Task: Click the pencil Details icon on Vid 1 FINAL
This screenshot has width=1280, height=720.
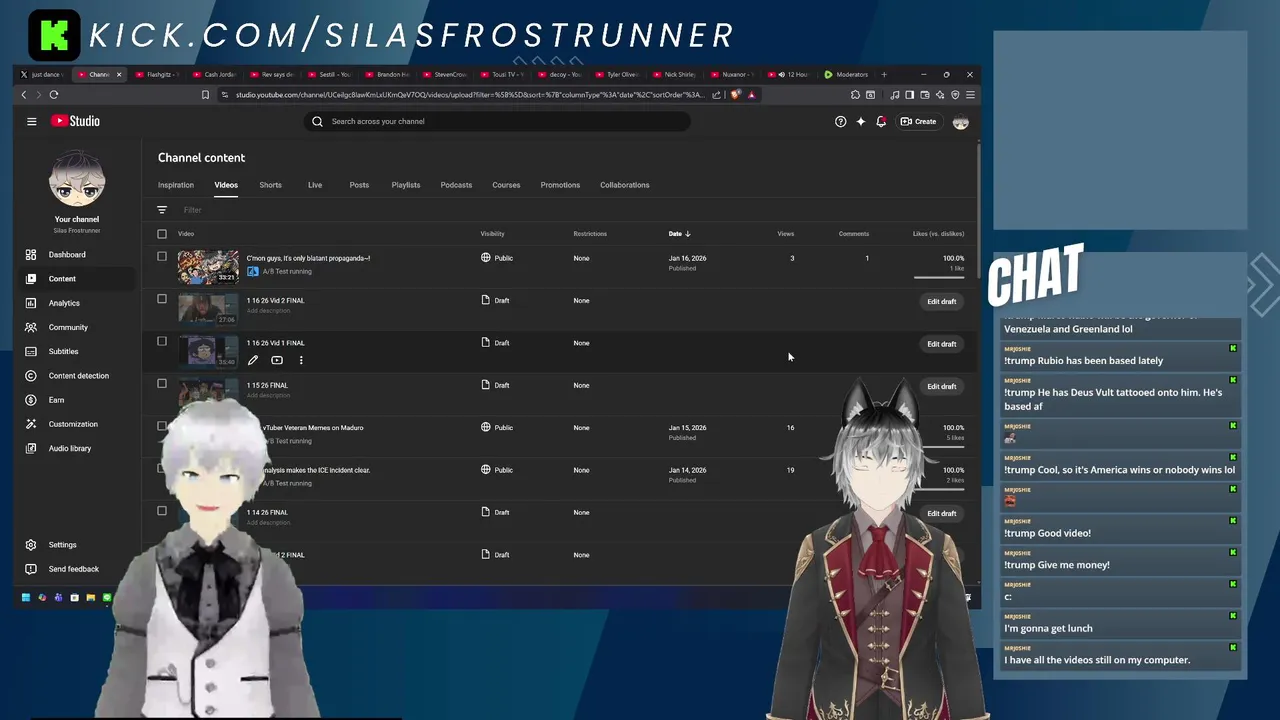Action: click(x=253, y=360)
